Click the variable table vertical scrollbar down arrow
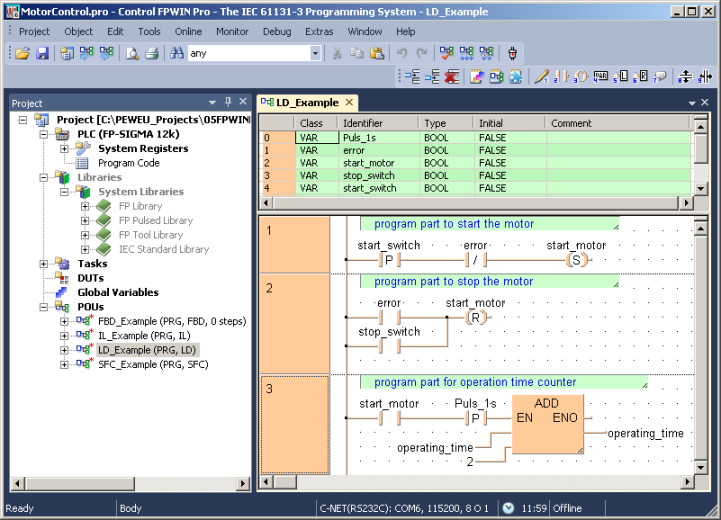The image size is (721, 520). tap(700, 188)
